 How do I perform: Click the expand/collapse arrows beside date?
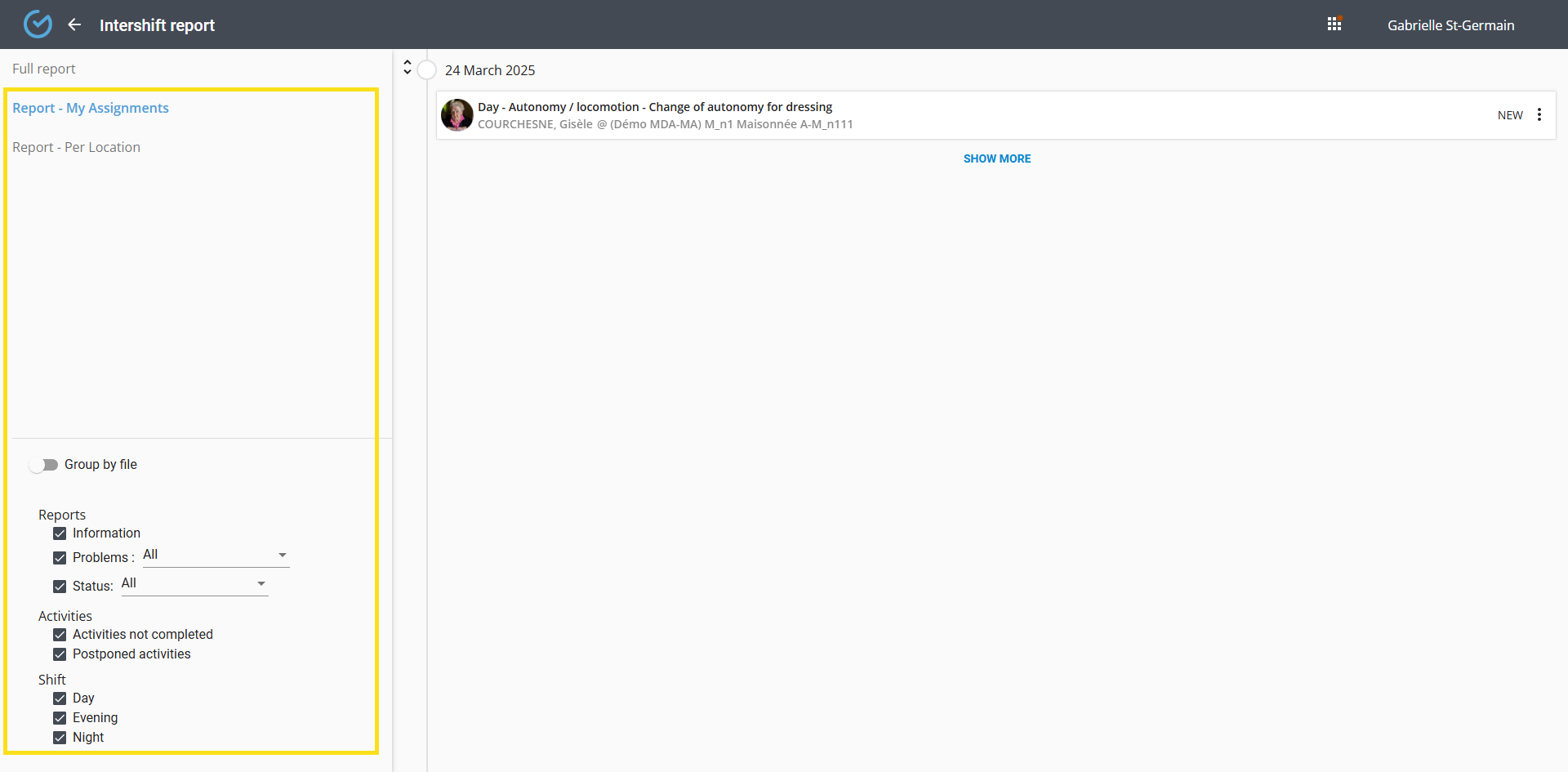point(408,67)
